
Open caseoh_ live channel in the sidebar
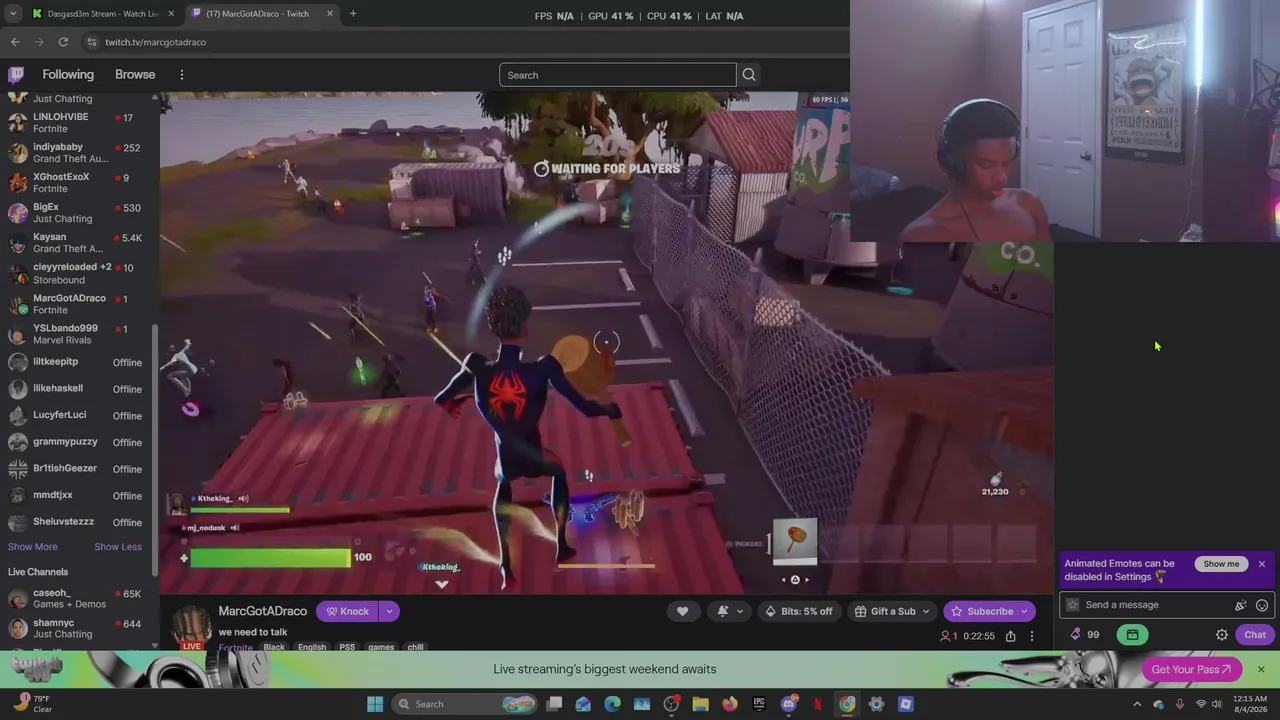pos(76,599)
